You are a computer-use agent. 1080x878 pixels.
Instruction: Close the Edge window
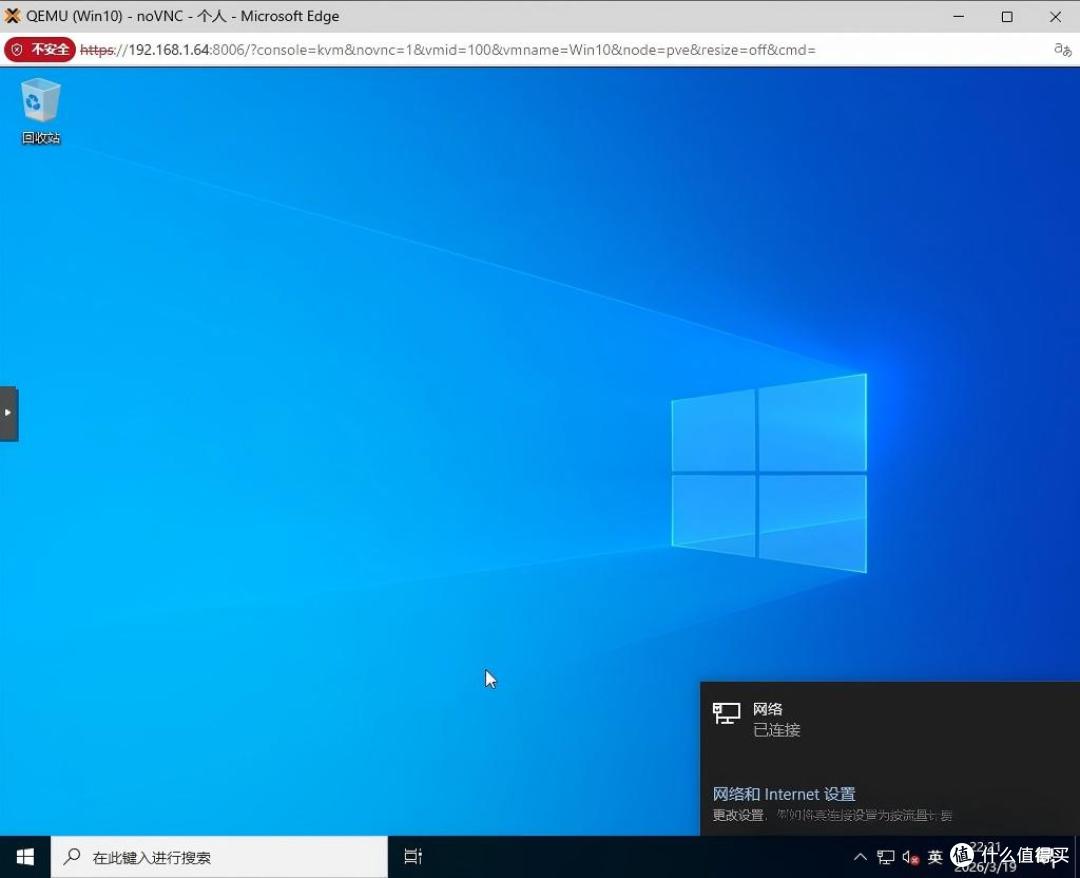[x=1055, y=16]
